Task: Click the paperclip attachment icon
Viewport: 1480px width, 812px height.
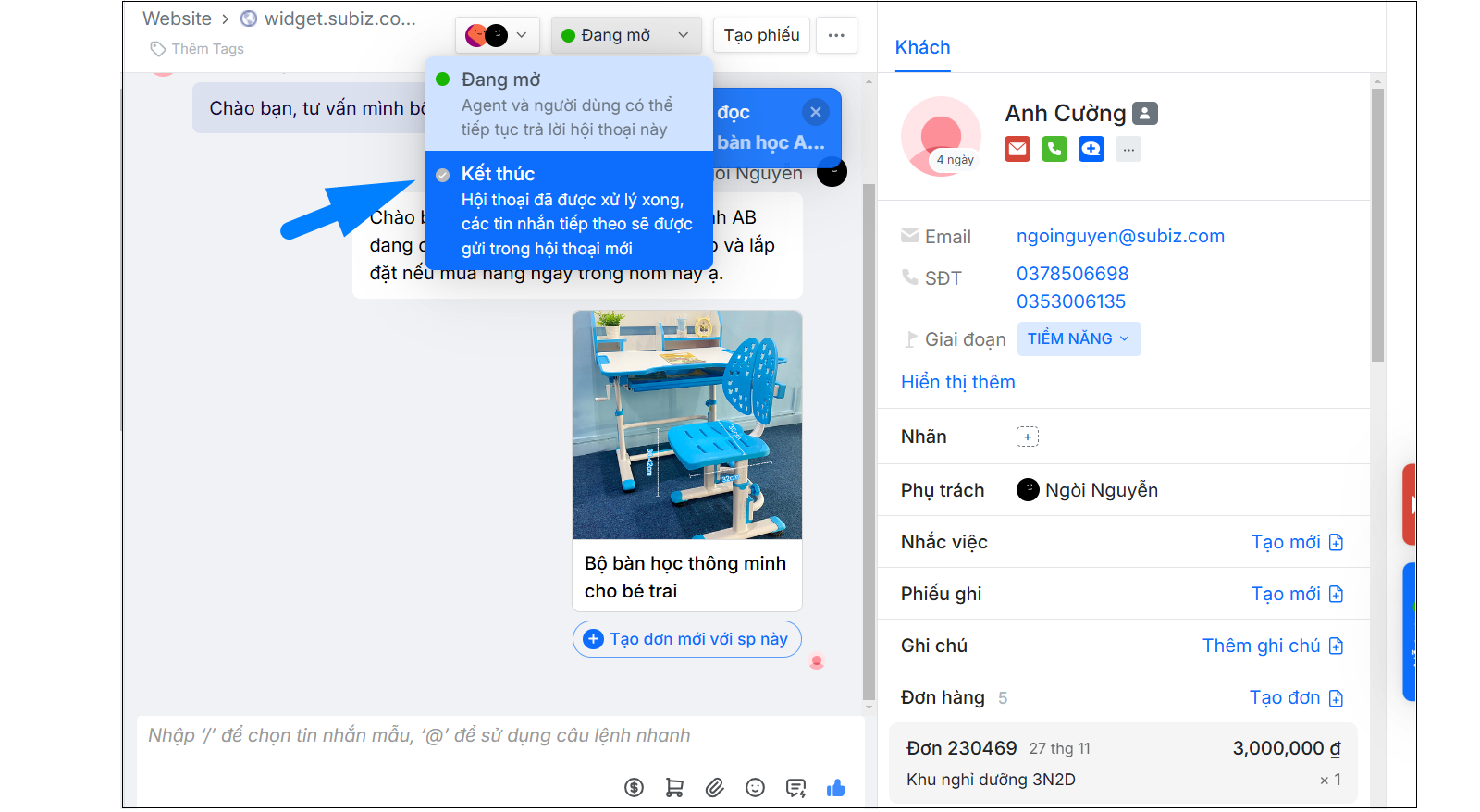Action: coord(715,787)
